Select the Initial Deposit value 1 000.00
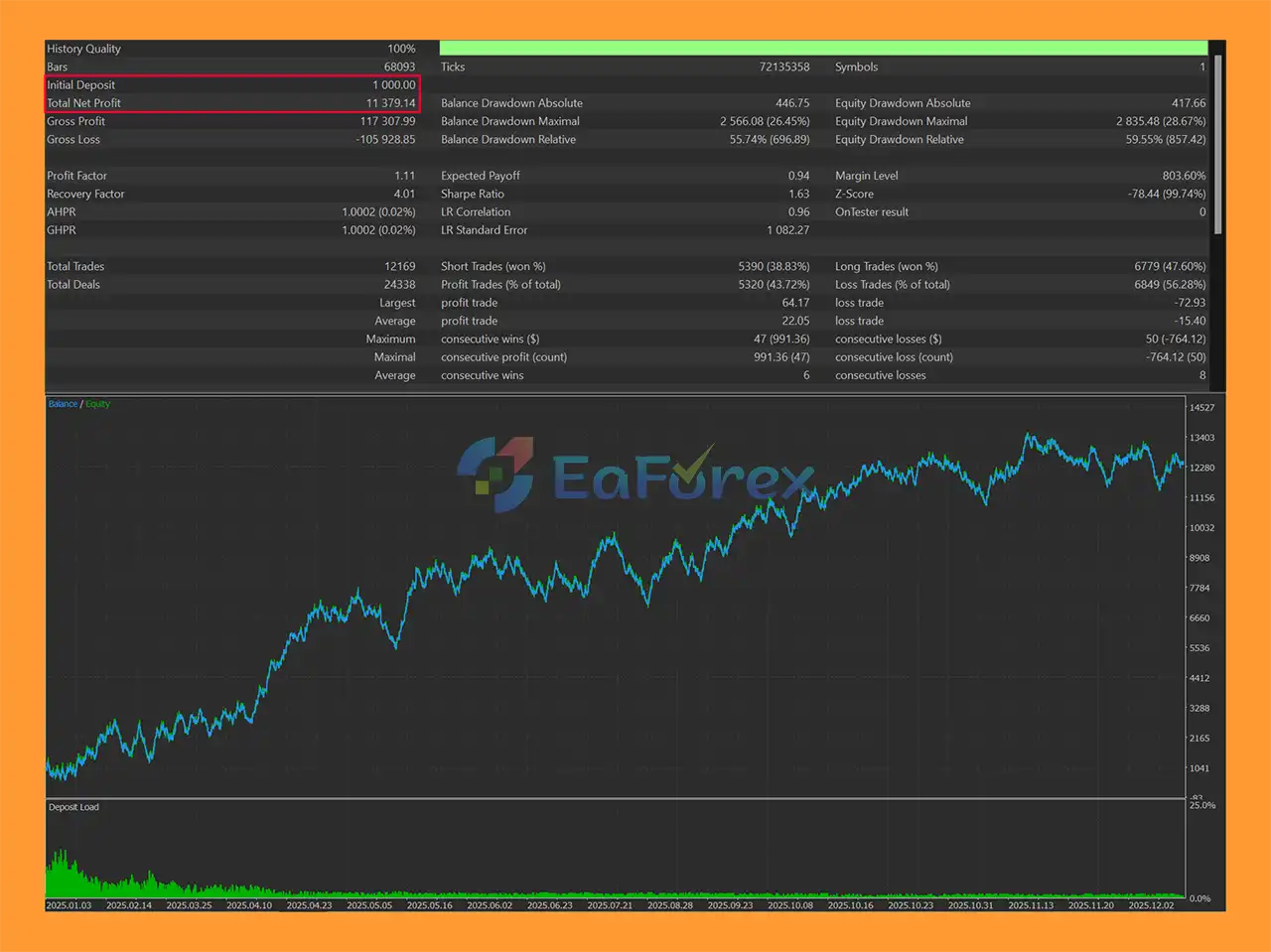The height and width of the screenshot is (952, 1271). pyautogui.click(x=393, y=85)
